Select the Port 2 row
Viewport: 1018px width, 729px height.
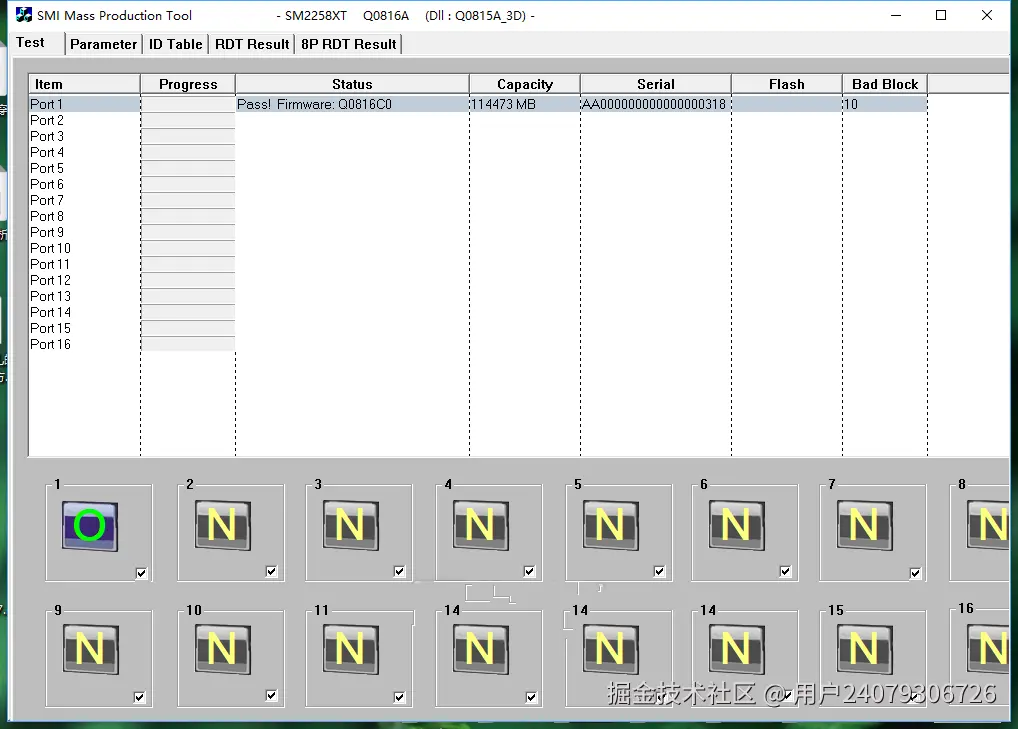click(47, 120)
